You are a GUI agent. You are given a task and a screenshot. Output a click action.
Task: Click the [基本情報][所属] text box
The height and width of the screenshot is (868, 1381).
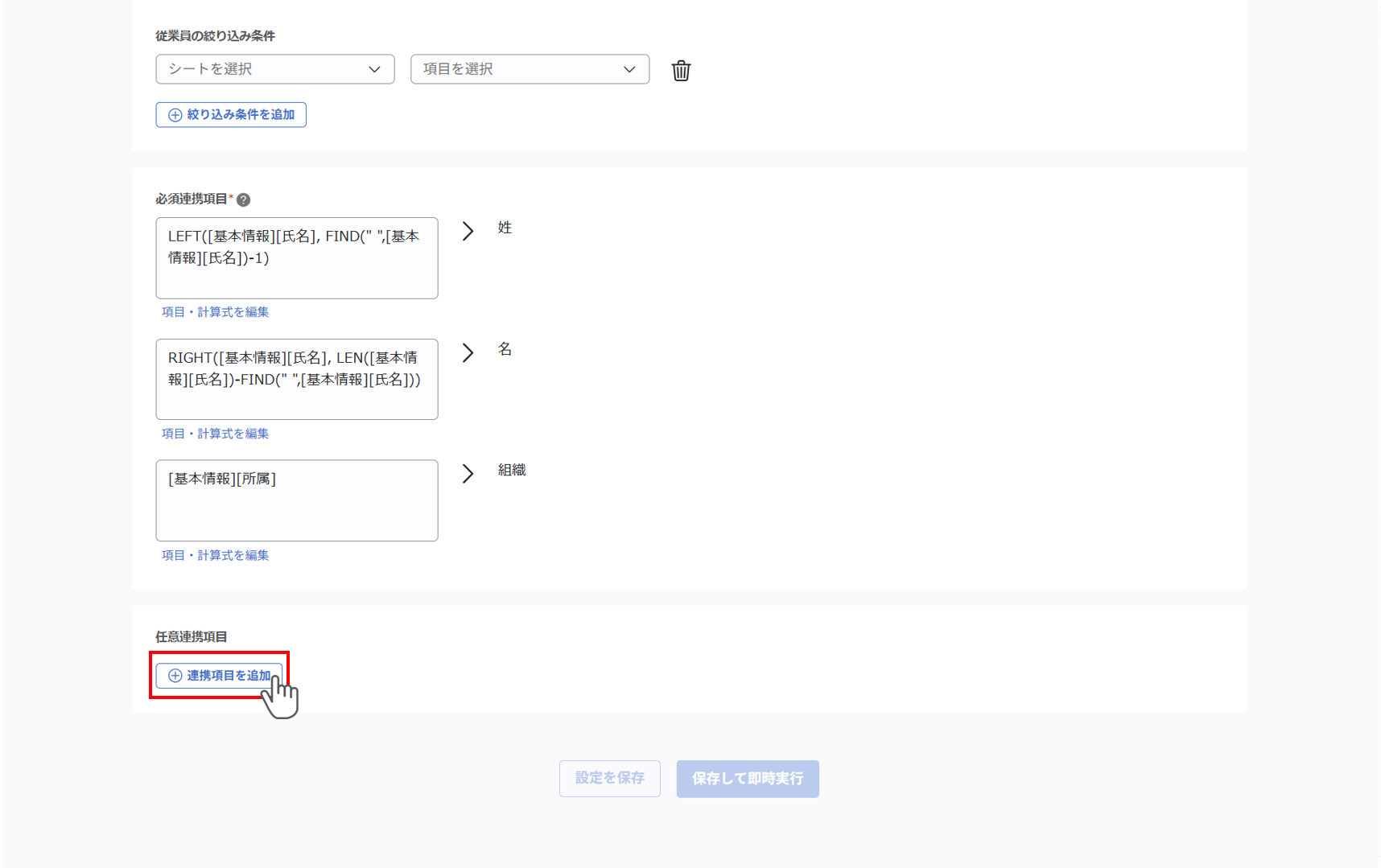pyautogui.click(x=296, y=500)
